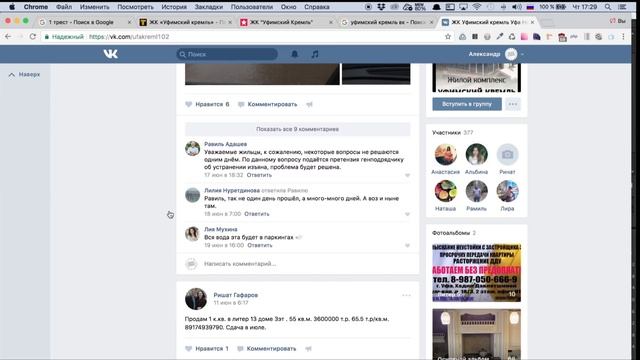
Task: Click Chrome back arrow
Action: coord(8,37)
